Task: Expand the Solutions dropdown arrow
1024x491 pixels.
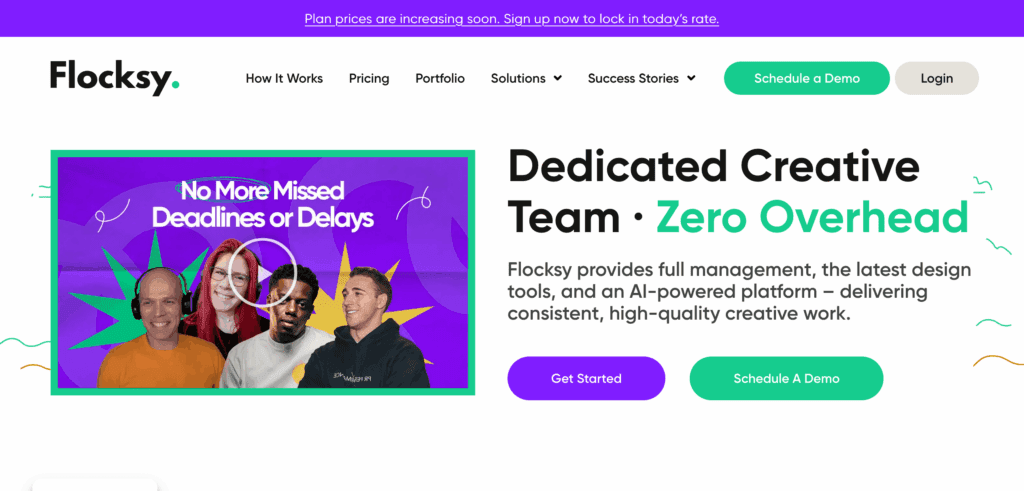Action: 557,78
